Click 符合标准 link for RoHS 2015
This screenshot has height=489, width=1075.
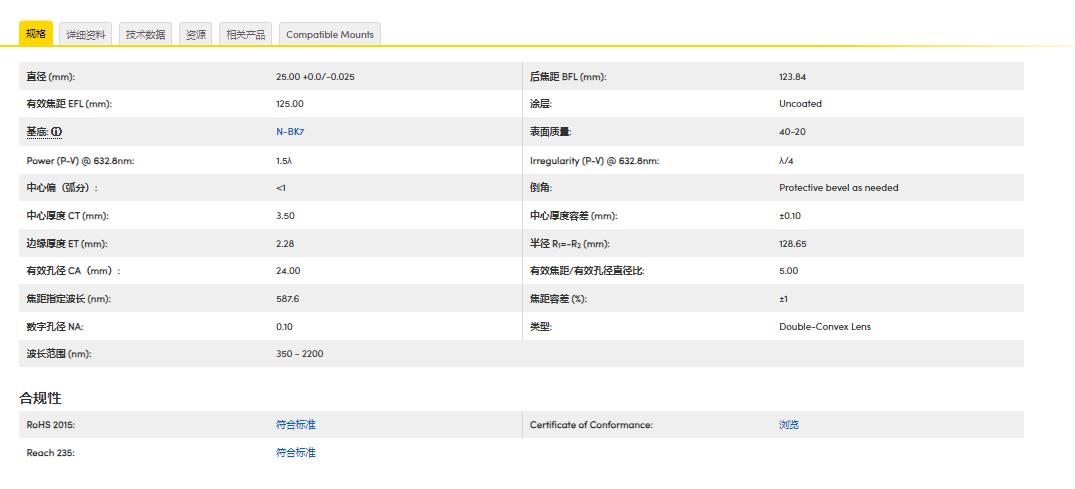click(x=295, y=425)
